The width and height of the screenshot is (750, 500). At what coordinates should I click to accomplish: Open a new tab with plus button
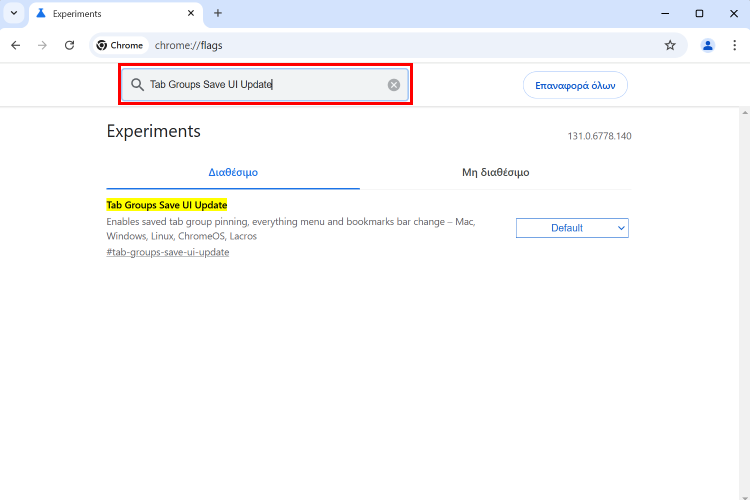click(x=218, y=13)
